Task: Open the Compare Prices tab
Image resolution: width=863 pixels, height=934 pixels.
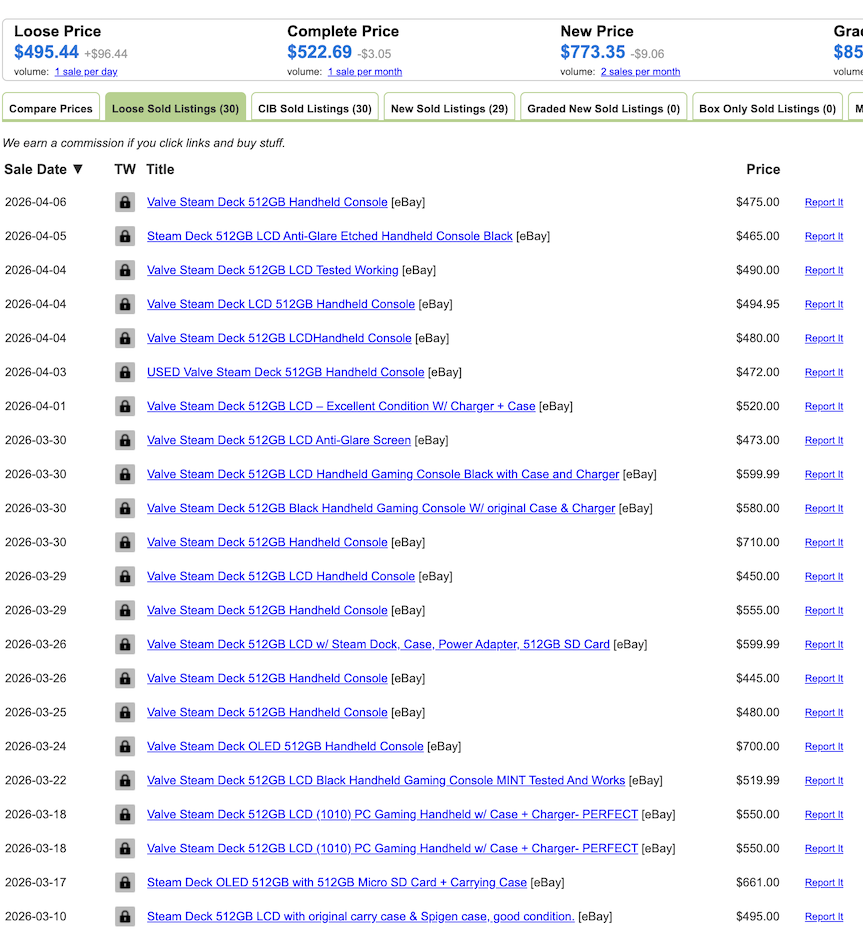Action: pos(51,108)
